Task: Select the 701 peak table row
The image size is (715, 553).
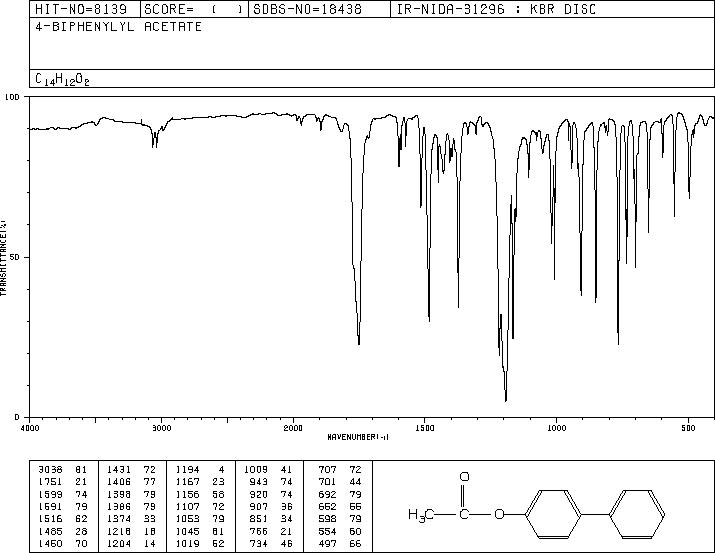Action: coord(340,482)
